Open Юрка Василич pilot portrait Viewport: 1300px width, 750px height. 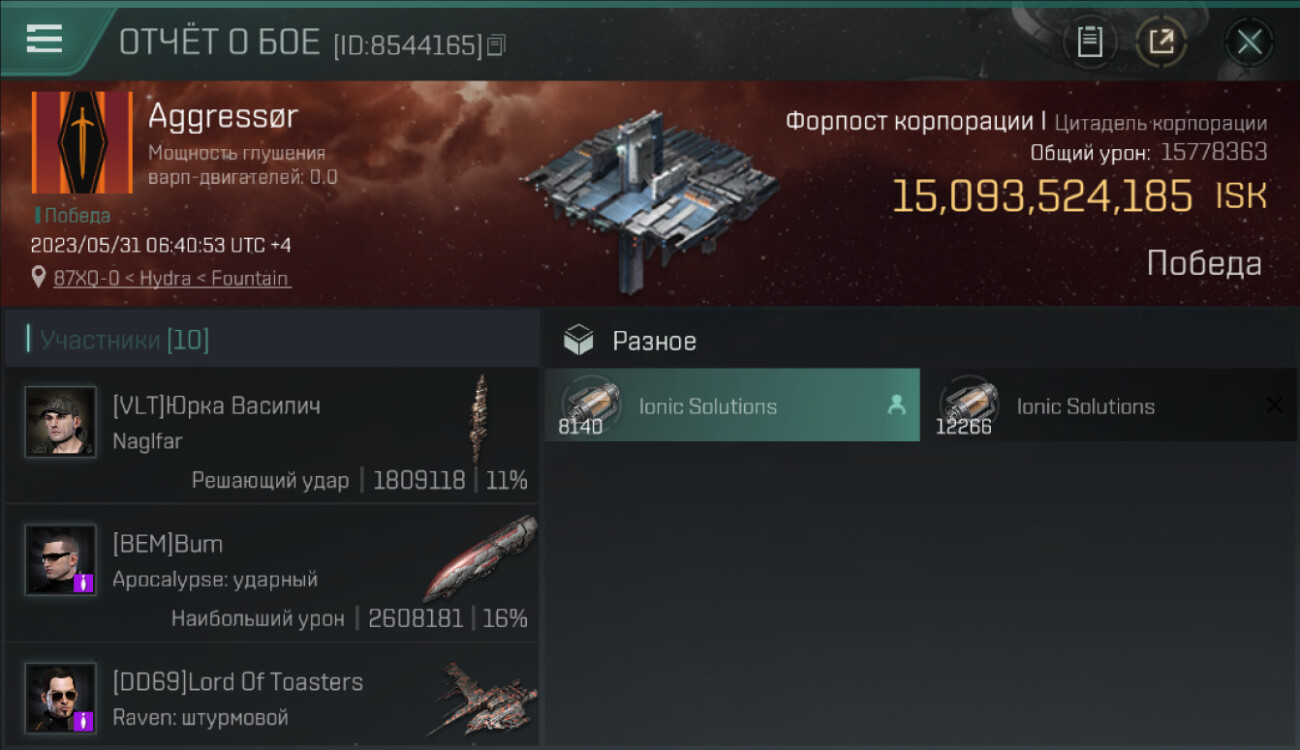[61, 422]
